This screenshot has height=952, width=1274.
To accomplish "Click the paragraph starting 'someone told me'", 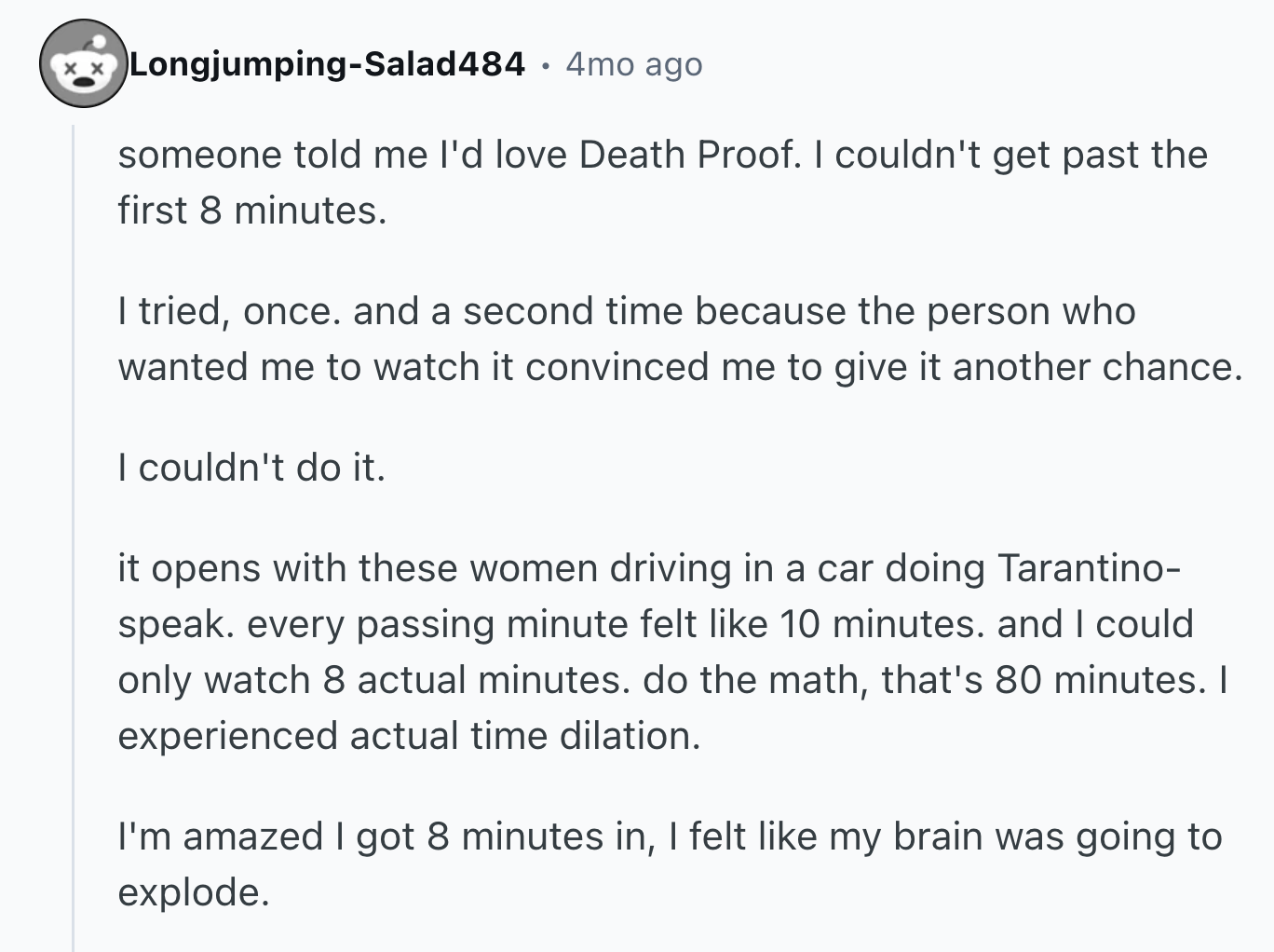I will coord(662,182).
